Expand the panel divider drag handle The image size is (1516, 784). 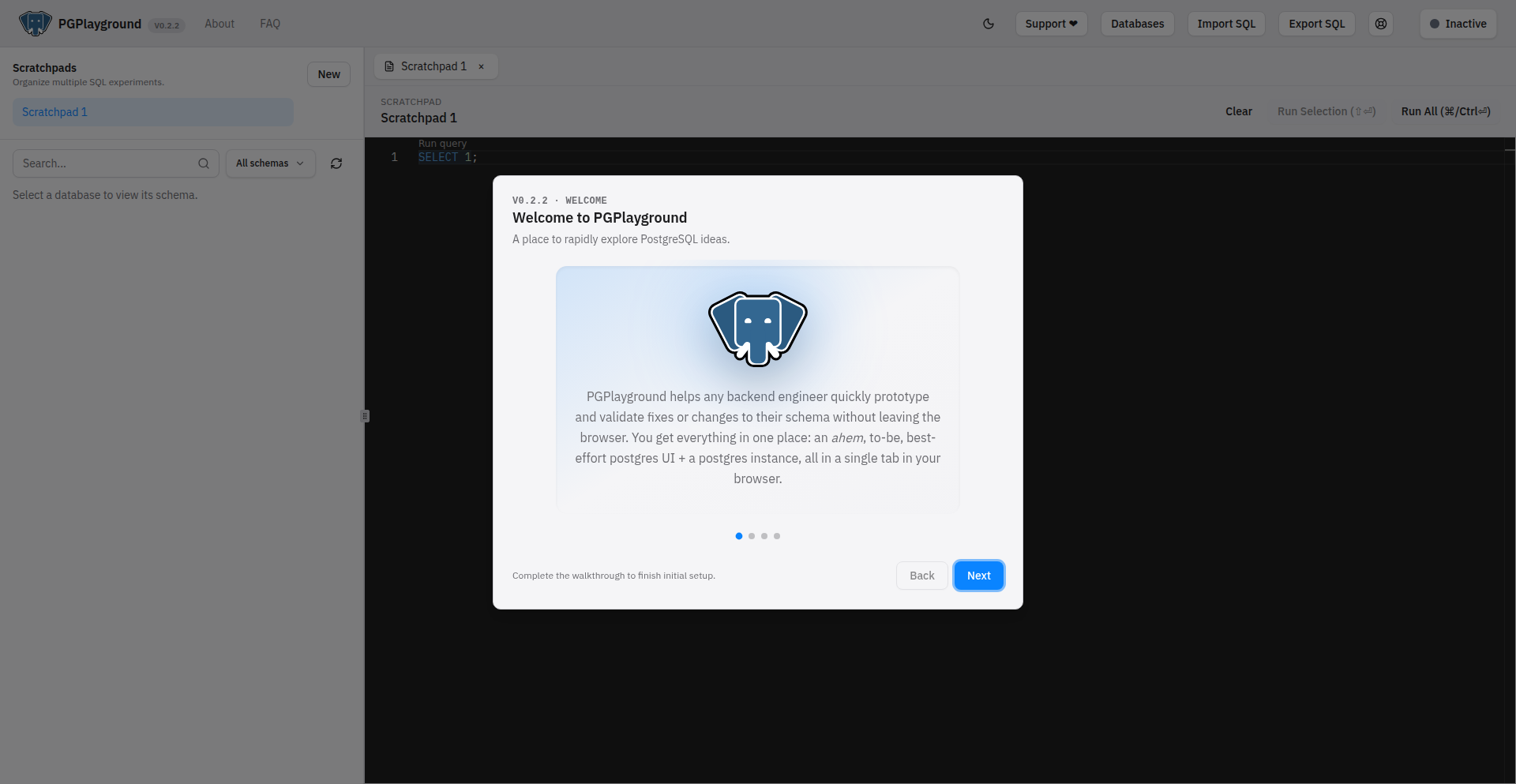pos(364,415)
